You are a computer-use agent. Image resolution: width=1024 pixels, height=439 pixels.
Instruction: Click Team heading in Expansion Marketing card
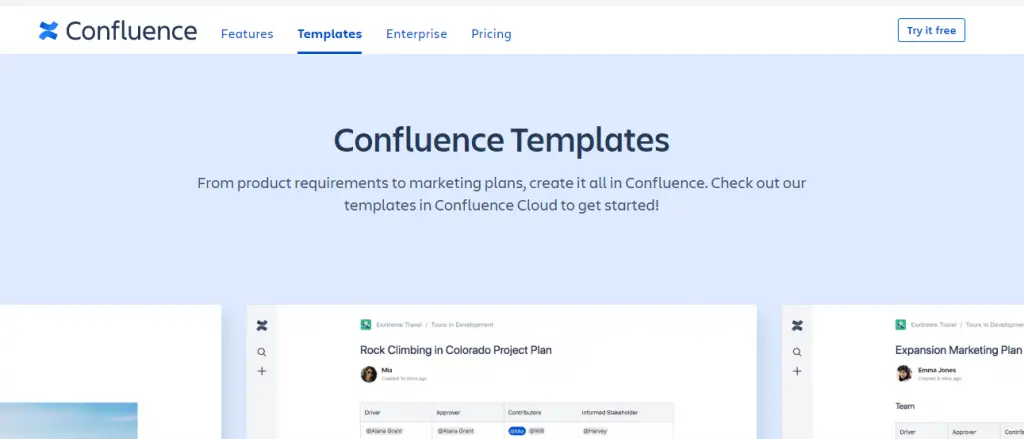904,406
